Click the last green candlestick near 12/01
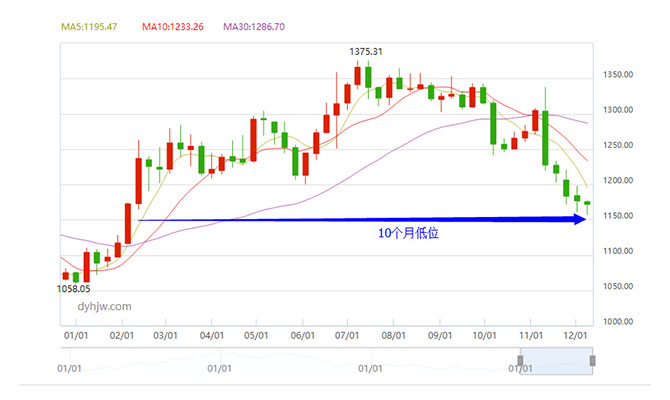This screenshot has height=400, width=670. 588,203
